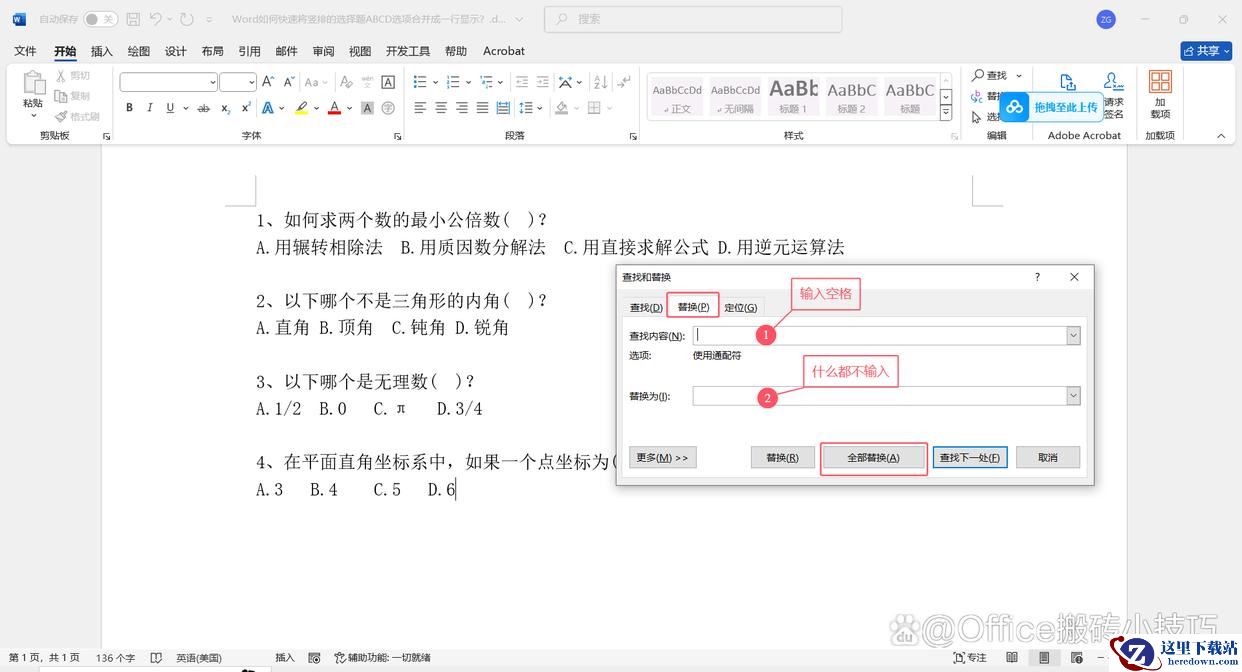Apply the yellow text highlight color
This screenshot has height=672, width=1242.
point(301,108)
